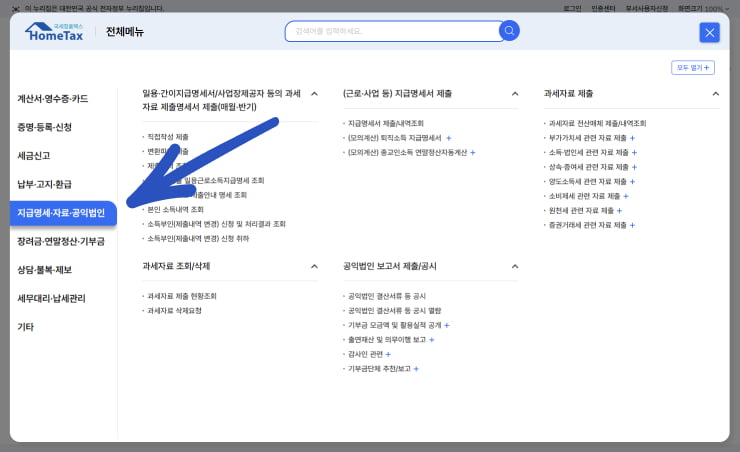
Task: Collapse the 과세자료 제출 section chevron
Action: pos(715,93)
